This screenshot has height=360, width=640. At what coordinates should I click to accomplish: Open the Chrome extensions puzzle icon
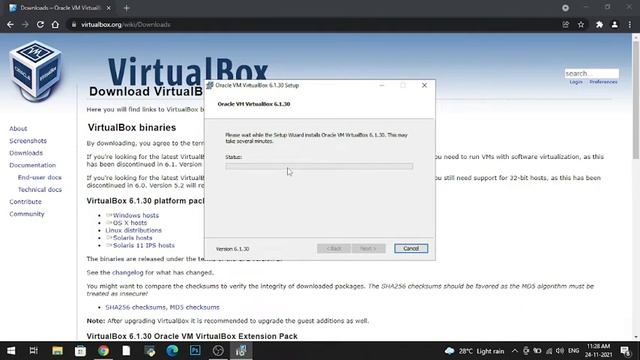[599, 24]
